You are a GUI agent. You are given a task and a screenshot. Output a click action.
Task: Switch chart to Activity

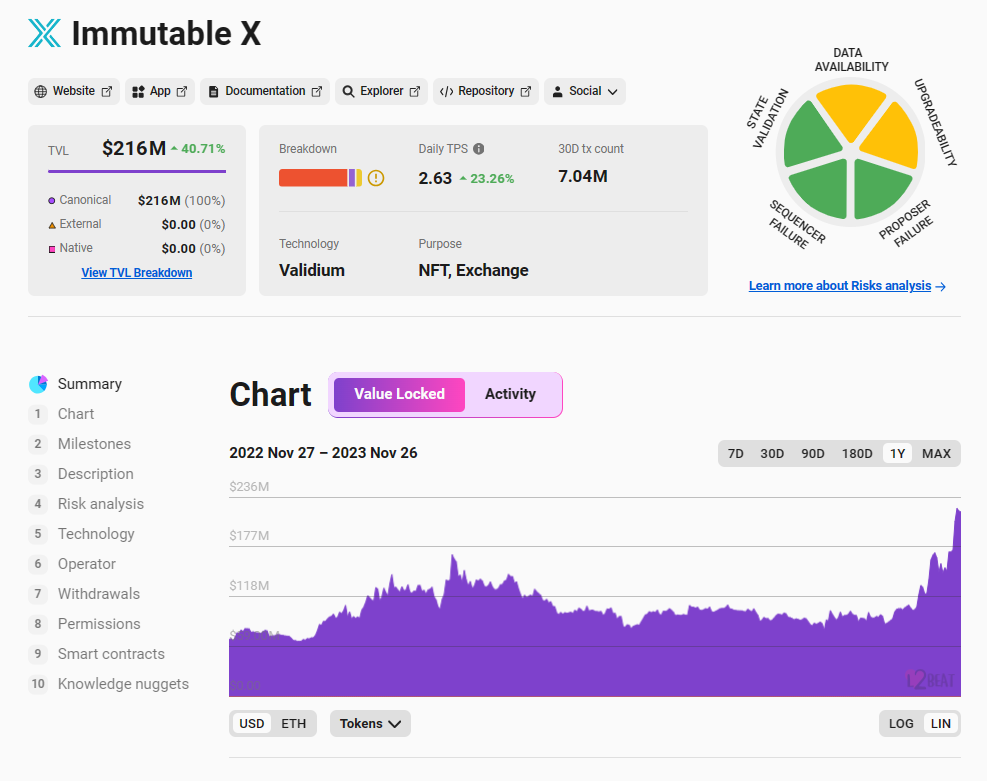pyautogui.click(x=510, y=395)
